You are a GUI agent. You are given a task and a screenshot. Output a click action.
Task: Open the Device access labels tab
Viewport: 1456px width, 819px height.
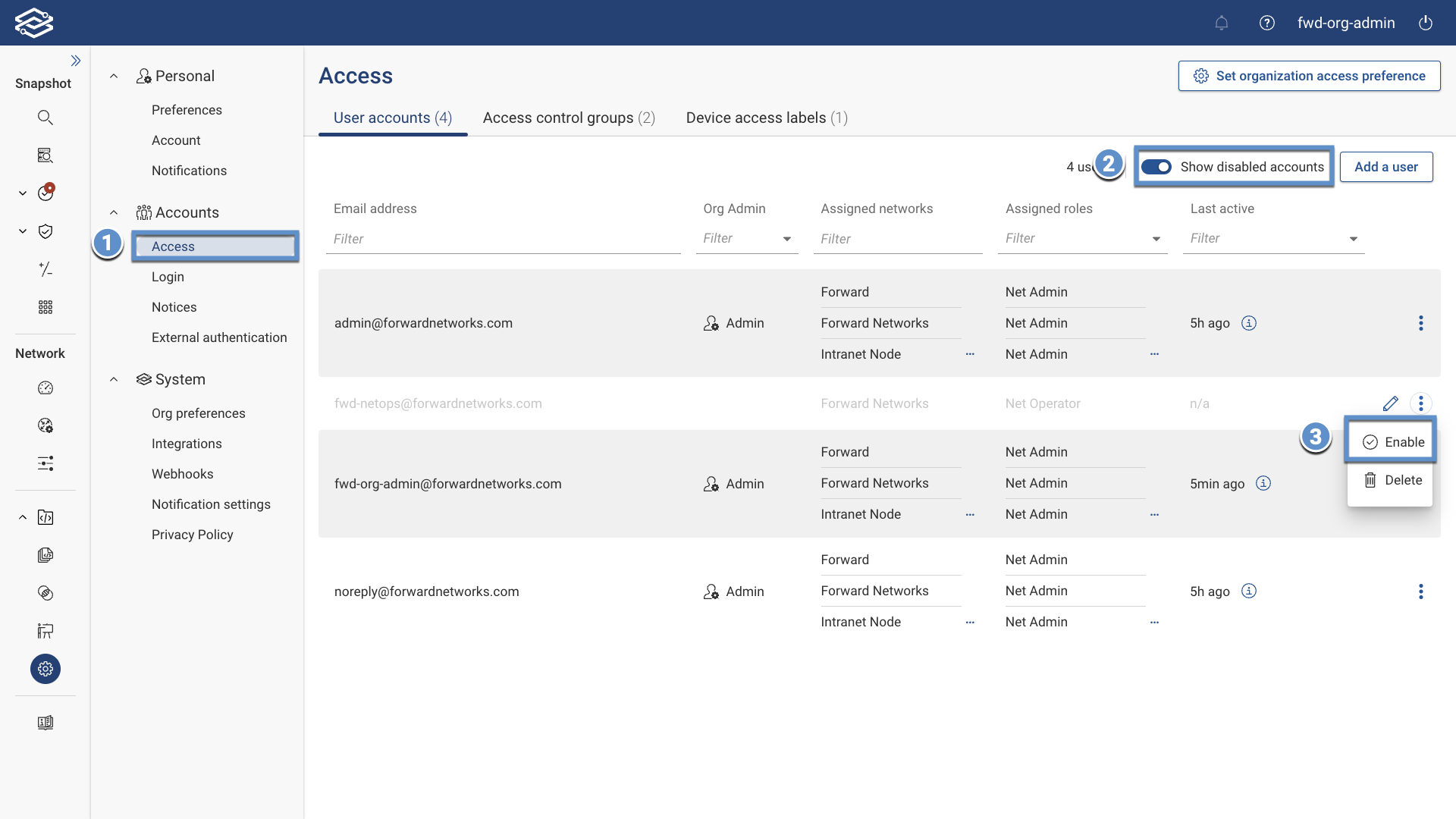[x=766, y=118]
